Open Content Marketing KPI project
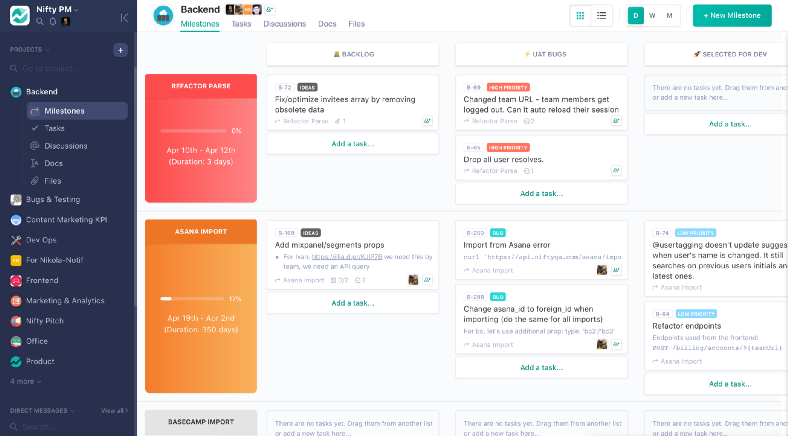This screenshot has height=436, width=788. 68,220
